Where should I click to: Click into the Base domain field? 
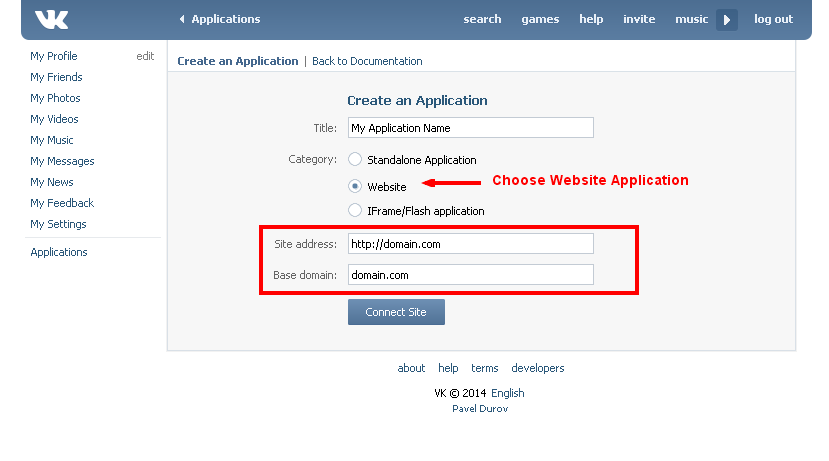click(x=470, y=275)
